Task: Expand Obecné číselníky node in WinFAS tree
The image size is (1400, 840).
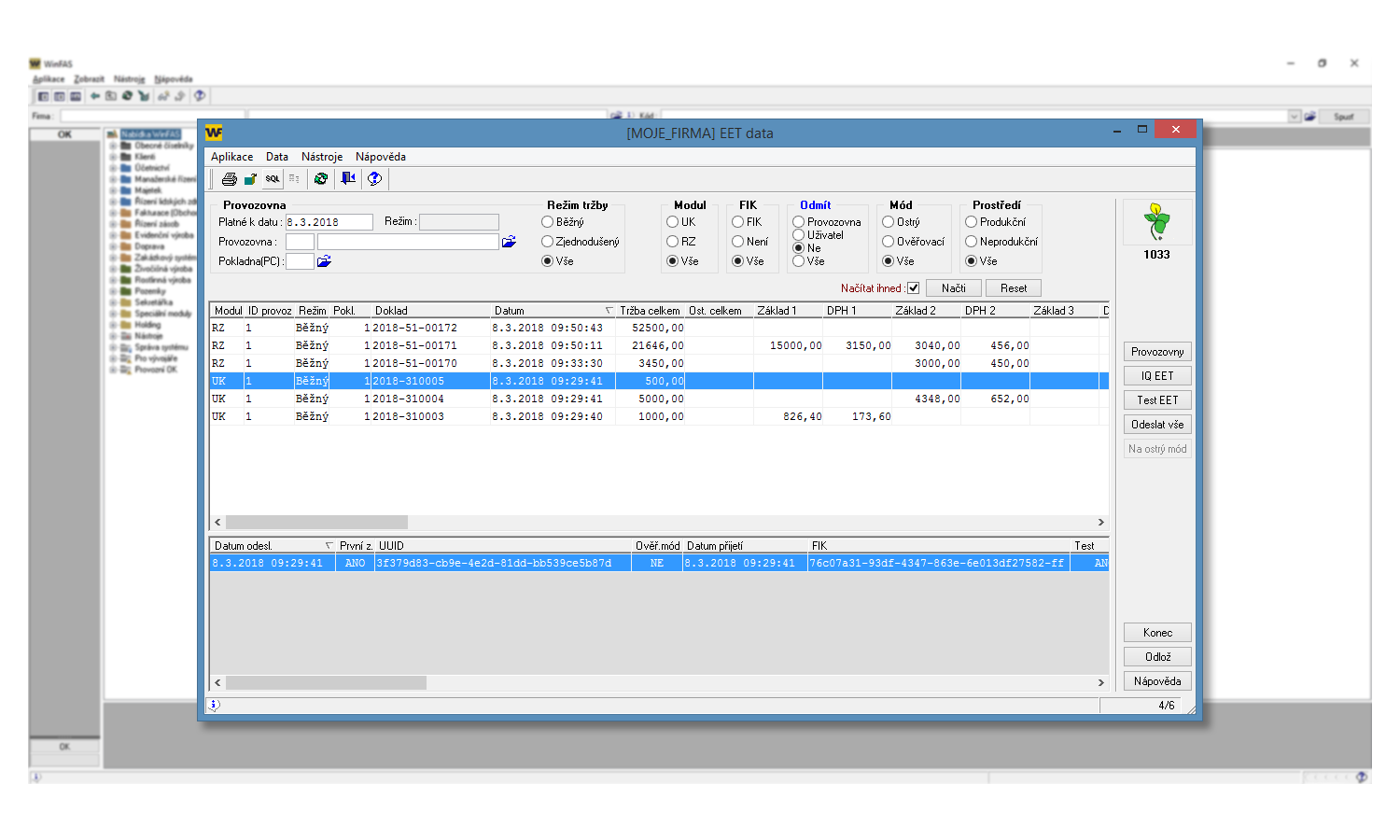Action: (113, 146)
